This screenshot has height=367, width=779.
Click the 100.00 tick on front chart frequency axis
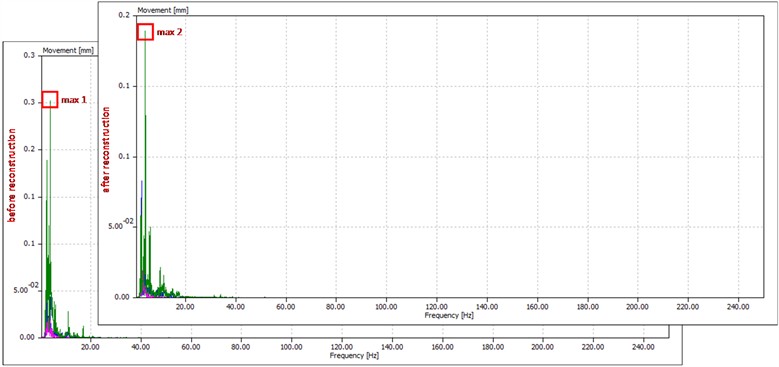[x=387, y=307]
